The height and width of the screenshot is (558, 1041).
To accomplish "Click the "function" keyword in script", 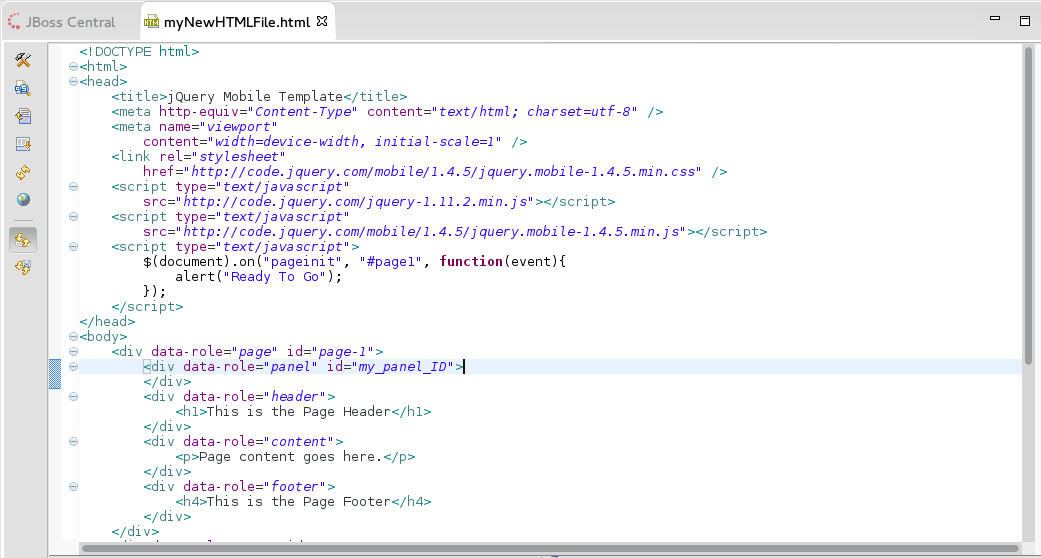I will 471,262.
